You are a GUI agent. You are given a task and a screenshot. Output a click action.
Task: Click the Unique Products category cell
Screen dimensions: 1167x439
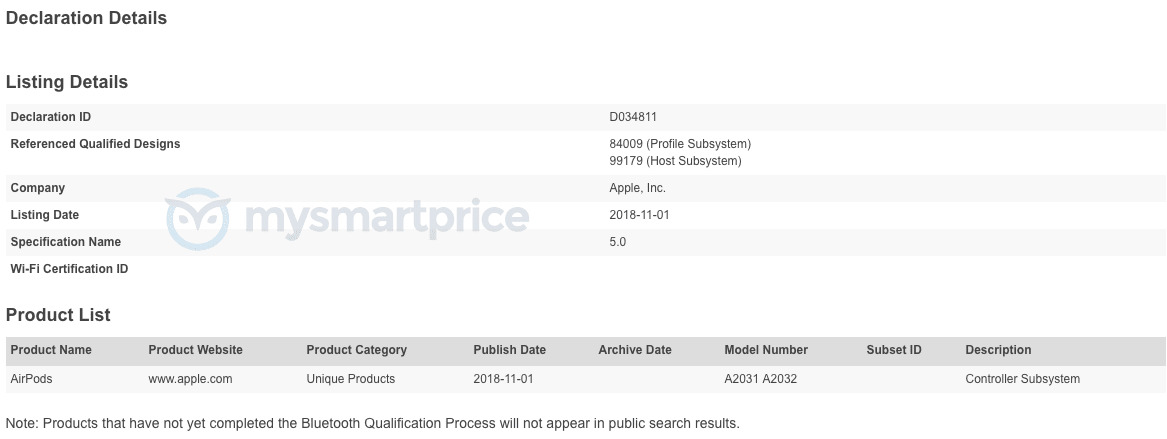pyautogui.click(x=350, y=379)
